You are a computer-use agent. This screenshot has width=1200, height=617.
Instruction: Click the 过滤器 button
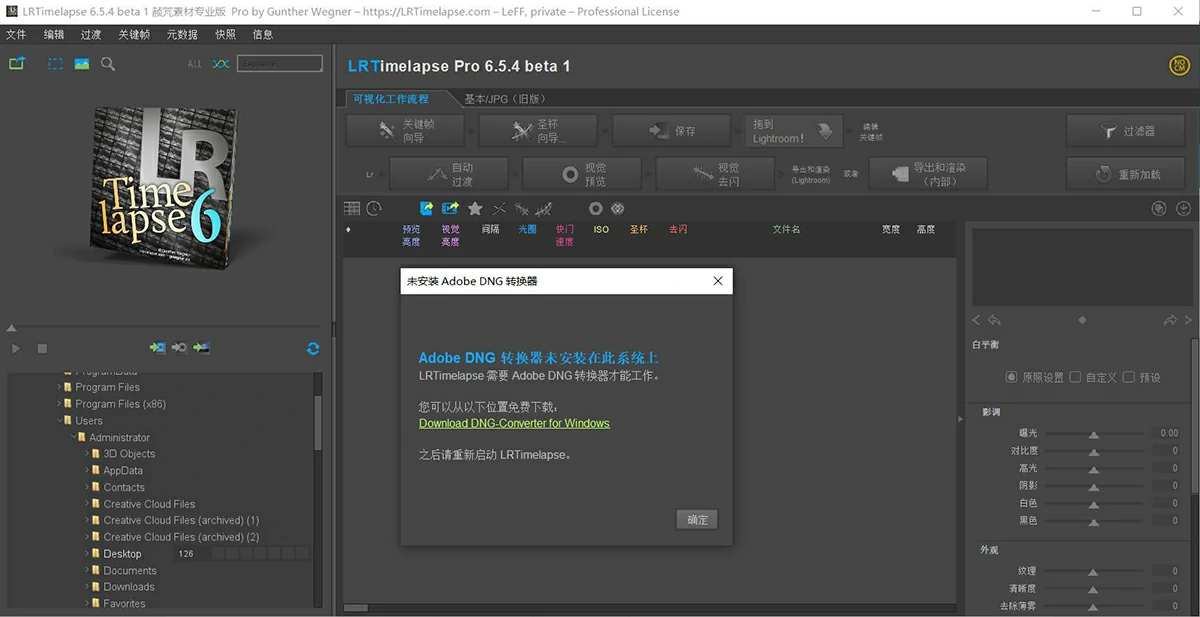pos(1125,131)
